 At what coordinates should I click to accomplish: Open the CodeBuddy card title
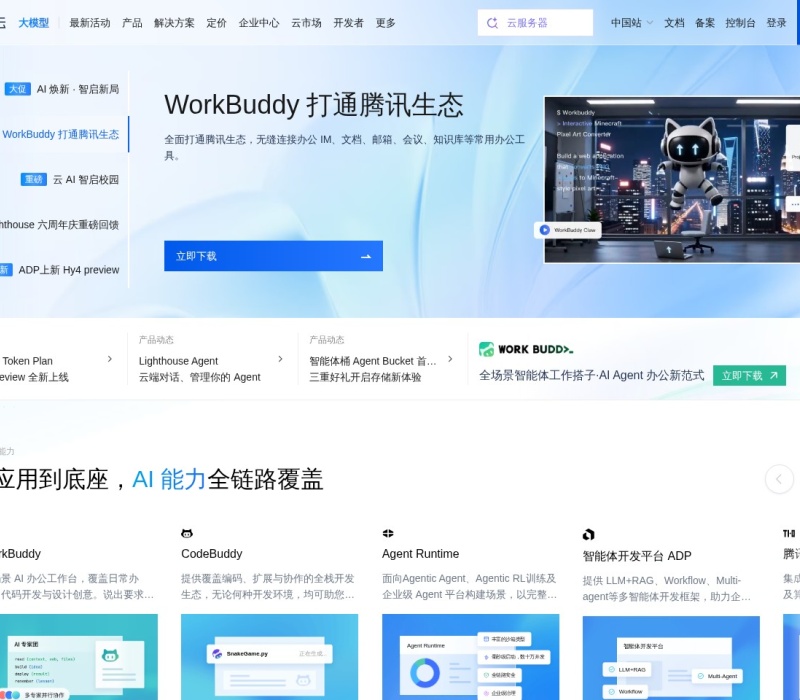[212, 554]
